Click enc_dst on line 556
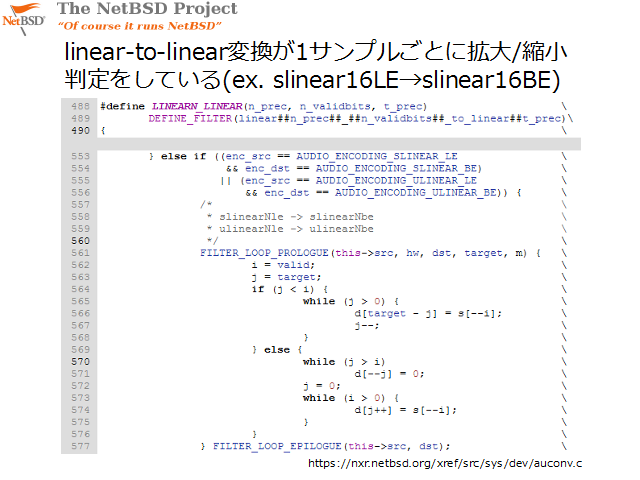Image resolution: width=640 pixels, height=480 pixels. tap(287, 193)
